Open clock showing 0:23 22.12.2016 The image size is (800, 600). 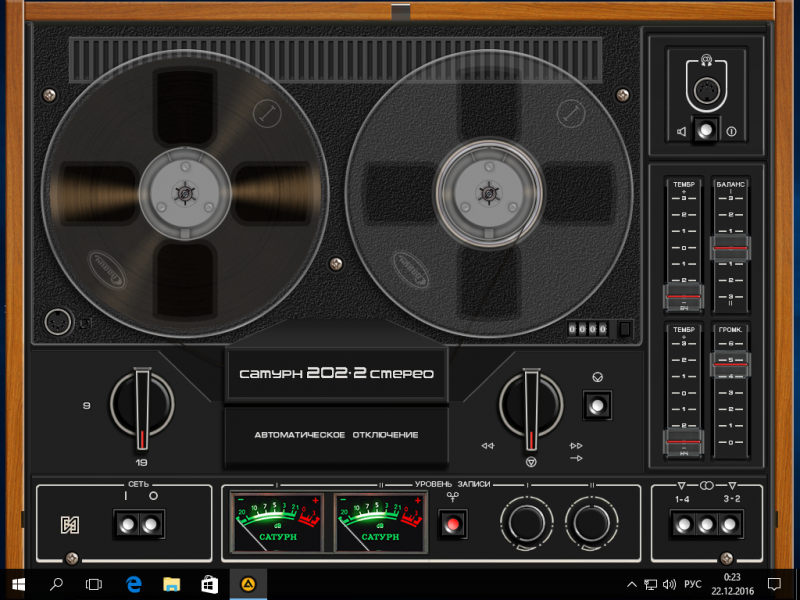tap(732, 584)
